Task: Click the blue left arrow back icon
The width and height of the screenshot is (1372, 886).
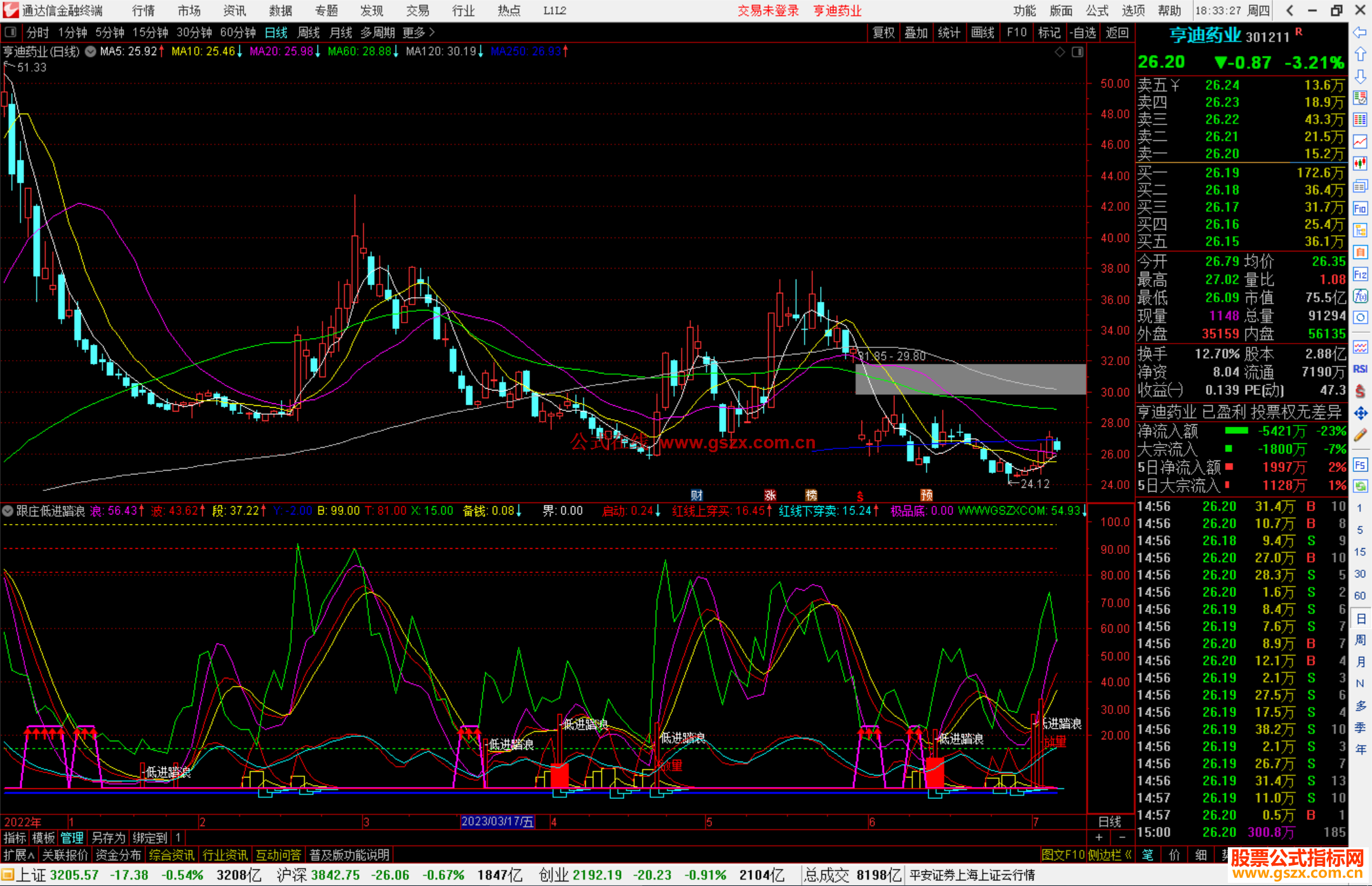Action: [x=1360, y=32]
